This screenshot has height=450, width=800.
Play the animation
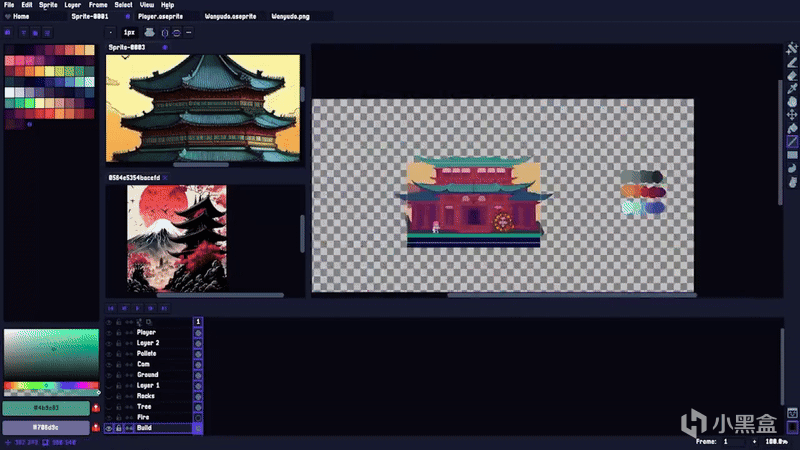(x=137, y=308)
